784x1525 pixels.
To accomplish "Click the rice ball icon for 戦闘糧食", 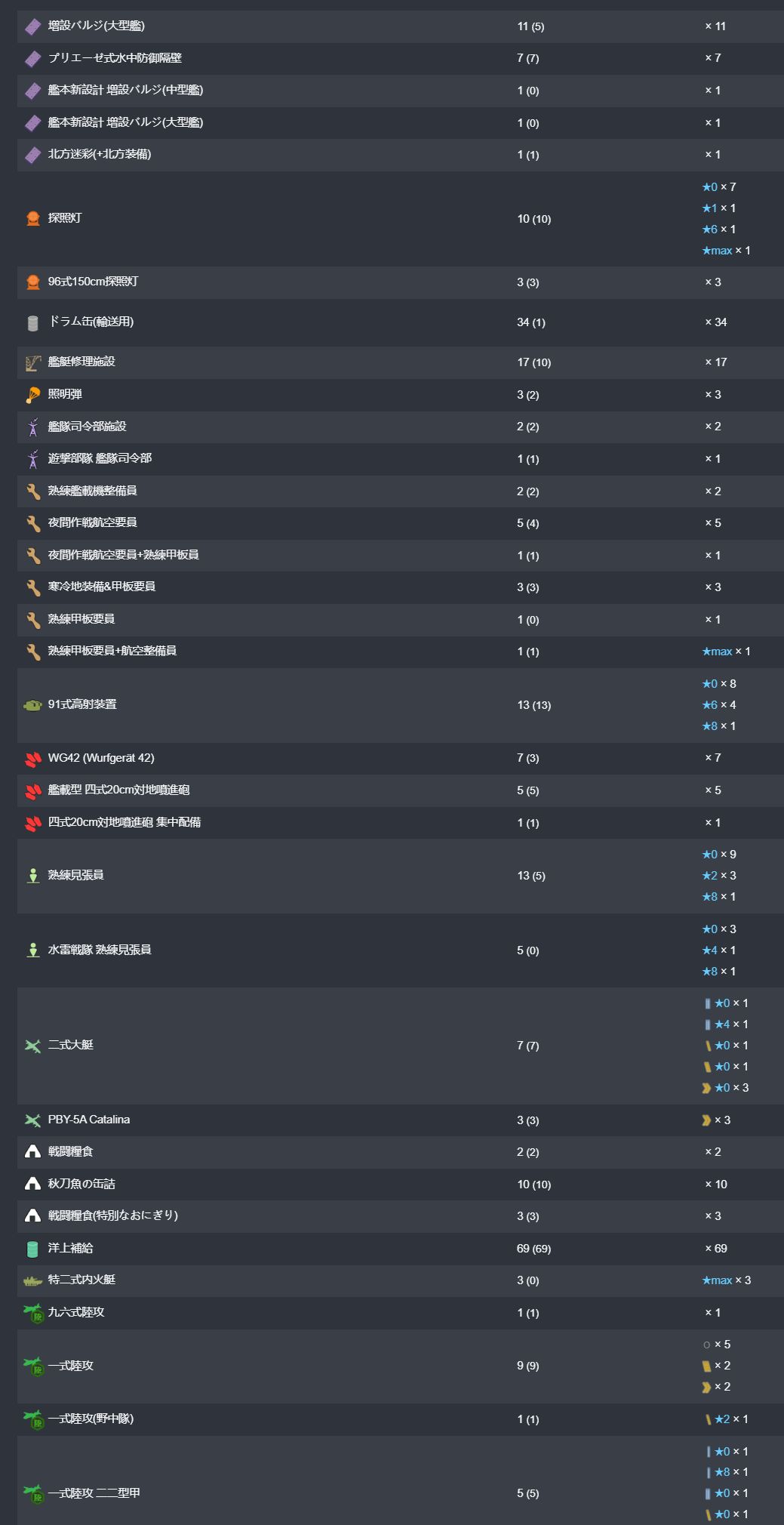I will pyautogui.click(x=32, y=1152).
